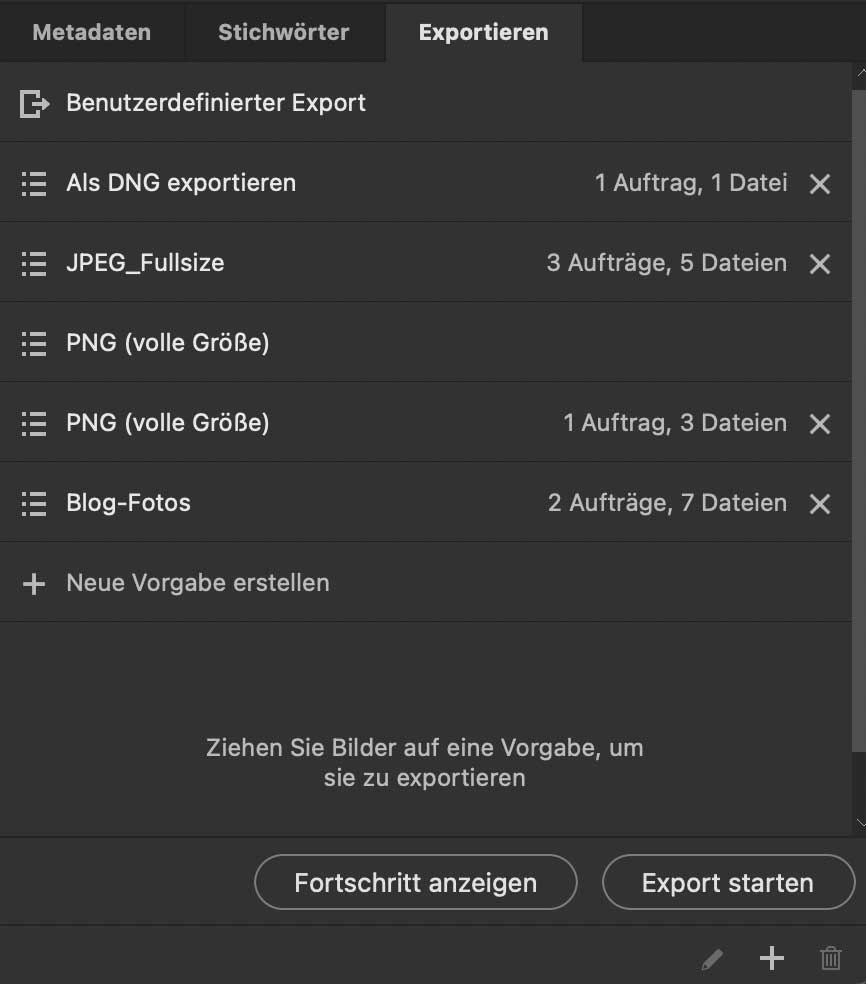The image size is (866, 984).
Task: Click list icon beside Blog-Fotos preset
Action: pyautogui.click(x=34, y=503)
